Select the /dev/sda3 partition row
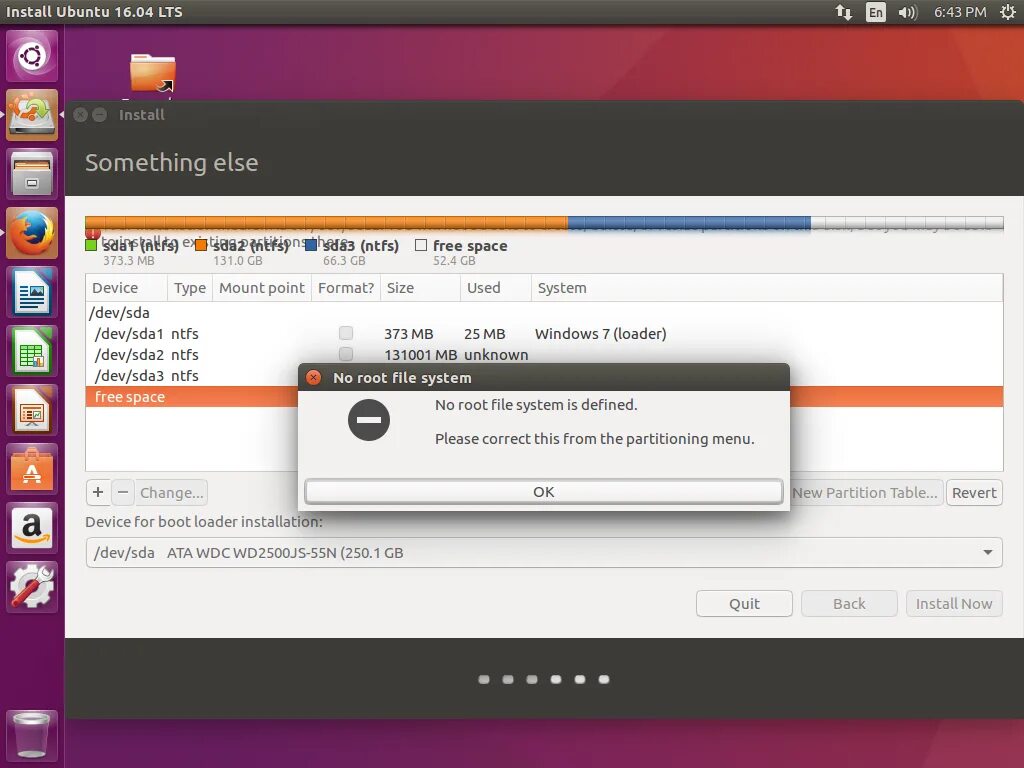This screenshot has height=768, width=1024. [192, 376]
